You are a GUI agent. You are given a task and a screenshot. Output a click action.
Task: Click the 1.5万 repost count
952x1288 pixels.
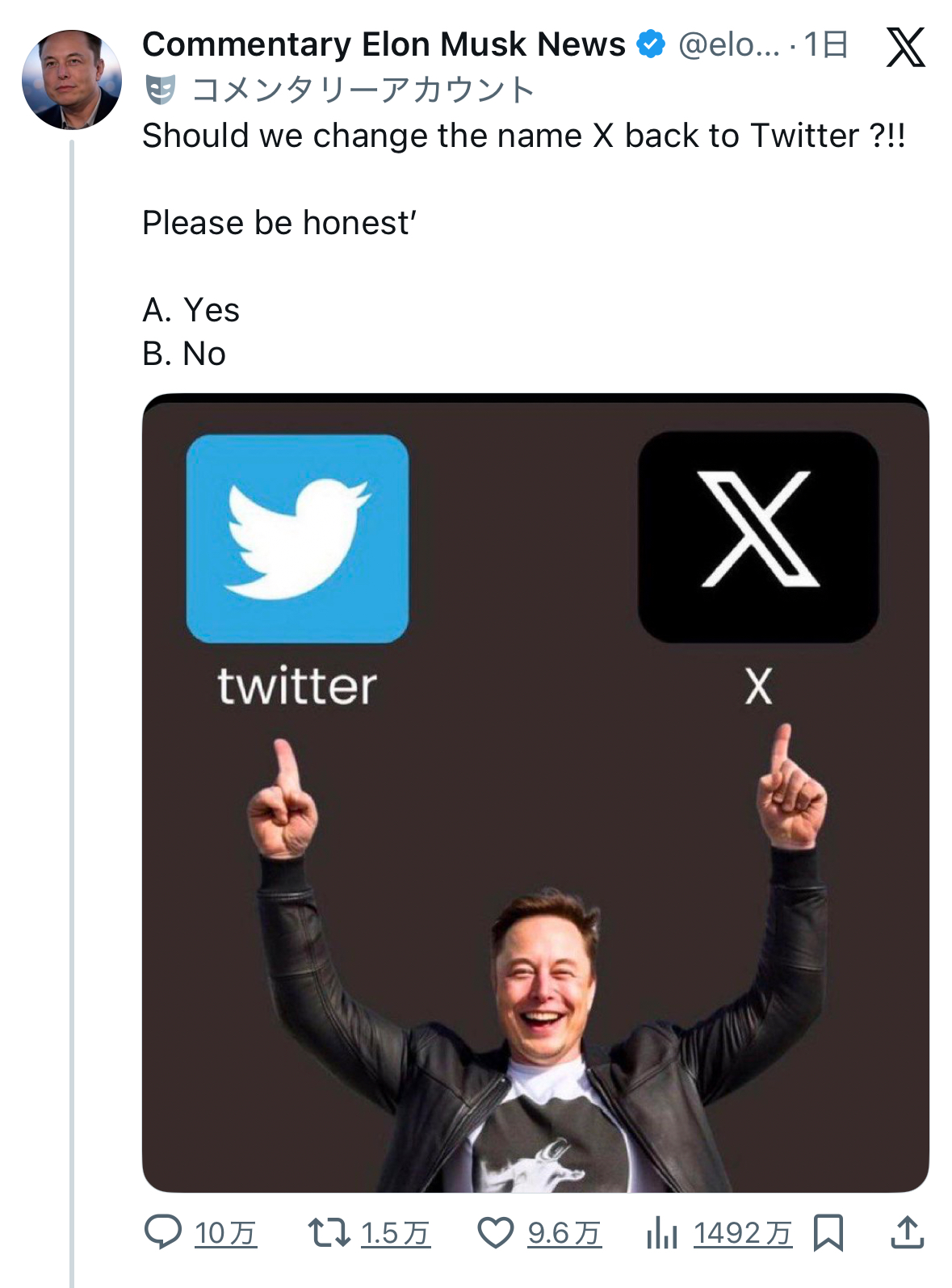pos(395,1233)
